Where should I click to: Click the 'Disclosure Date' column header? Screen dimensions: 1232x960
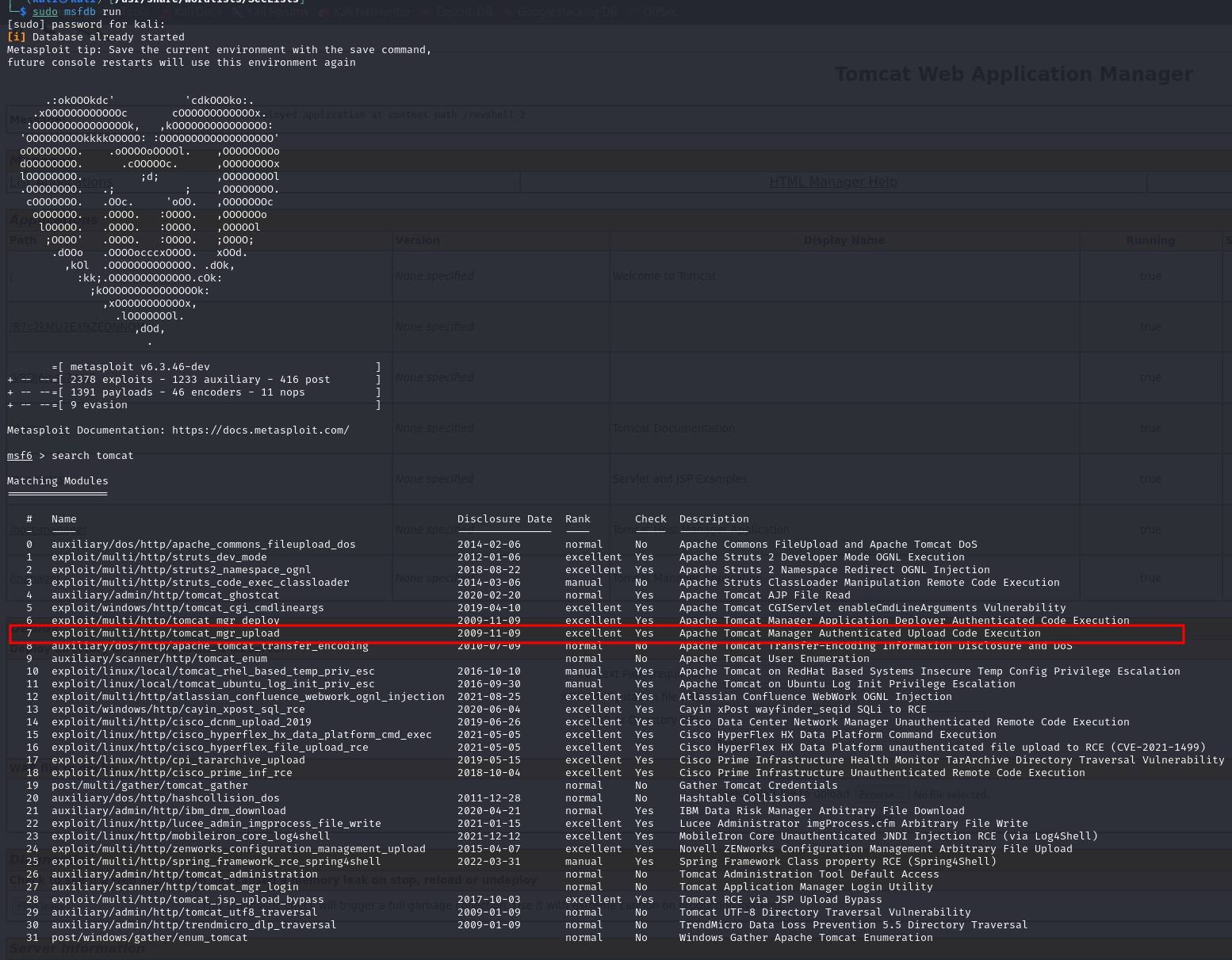click(505, 519)
